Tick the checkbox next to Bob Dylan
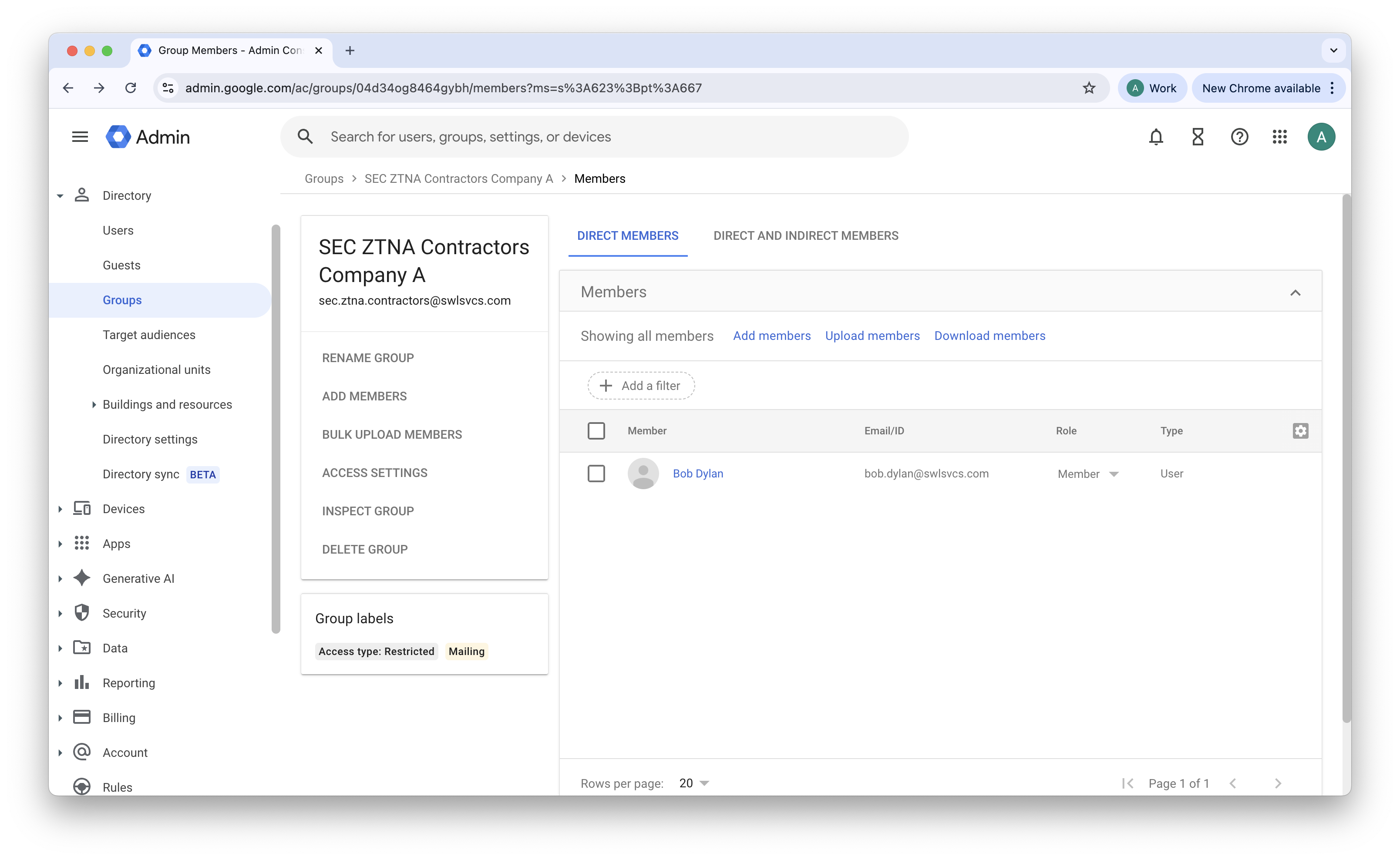 596,474
